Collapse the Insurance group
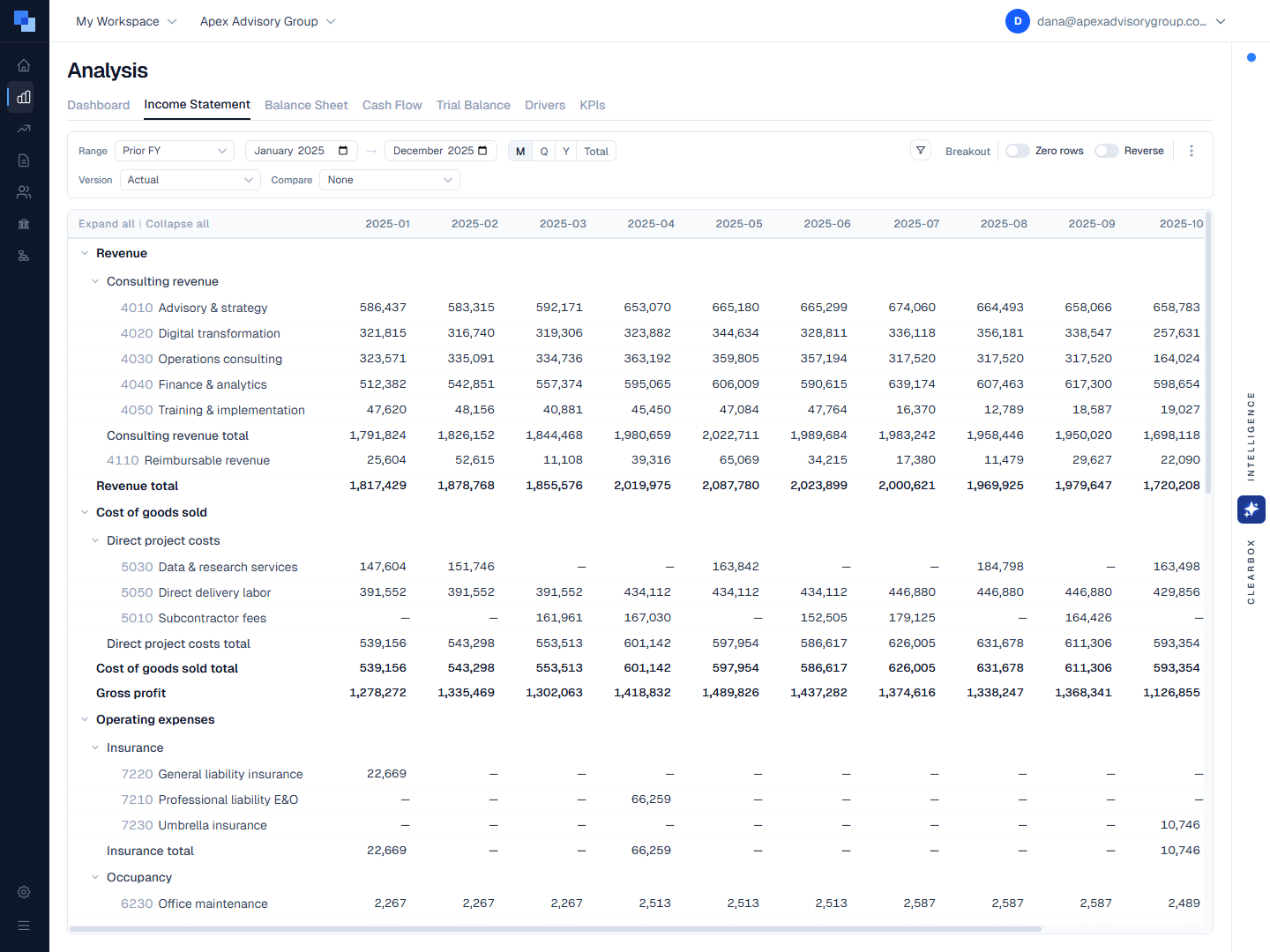 tap(95, 747)
